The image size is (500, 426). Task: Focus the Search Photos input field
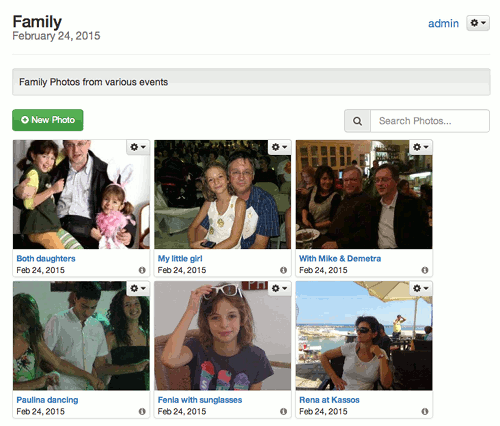[430, 121]
